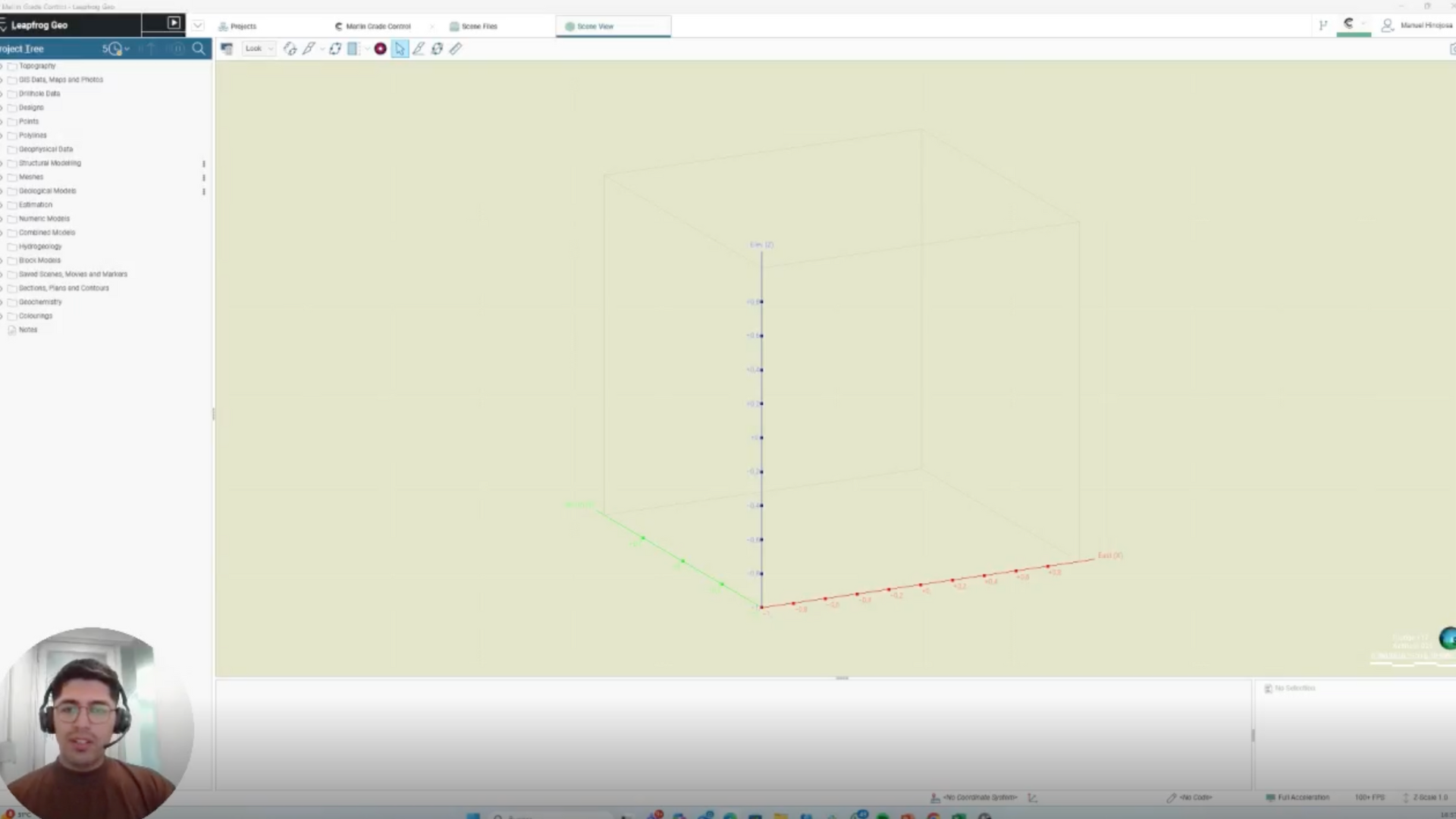Click the Z-Scale 1.0 control

1429,798
